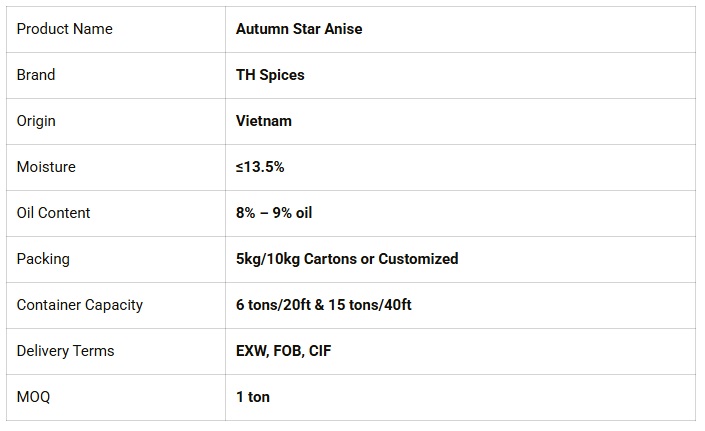Screen dimensions: 705x431
Task: Click the Container Capacity label
Action: coord(80,305)
